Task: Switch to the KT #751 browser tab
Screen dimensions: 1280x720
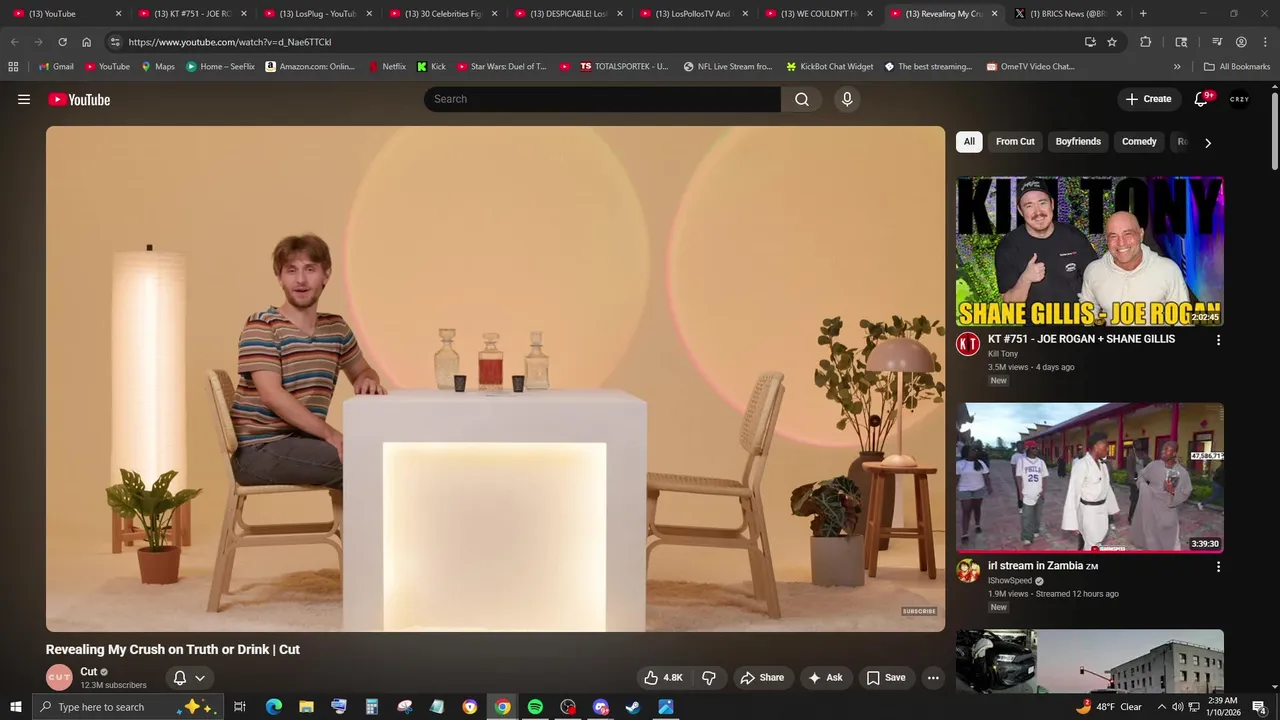Action: 192,14
